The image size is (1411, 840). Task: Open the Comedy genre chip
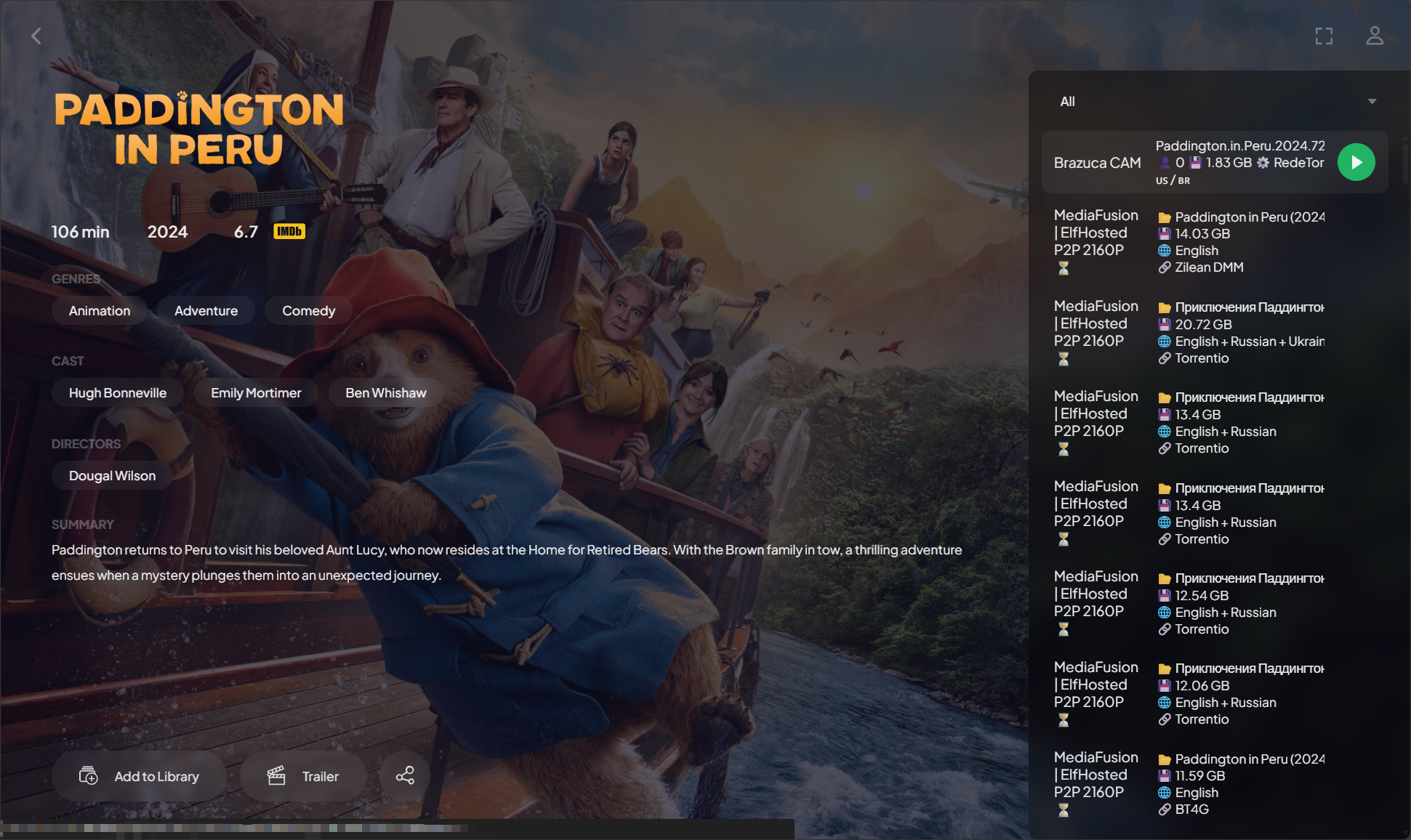[308, 310]
